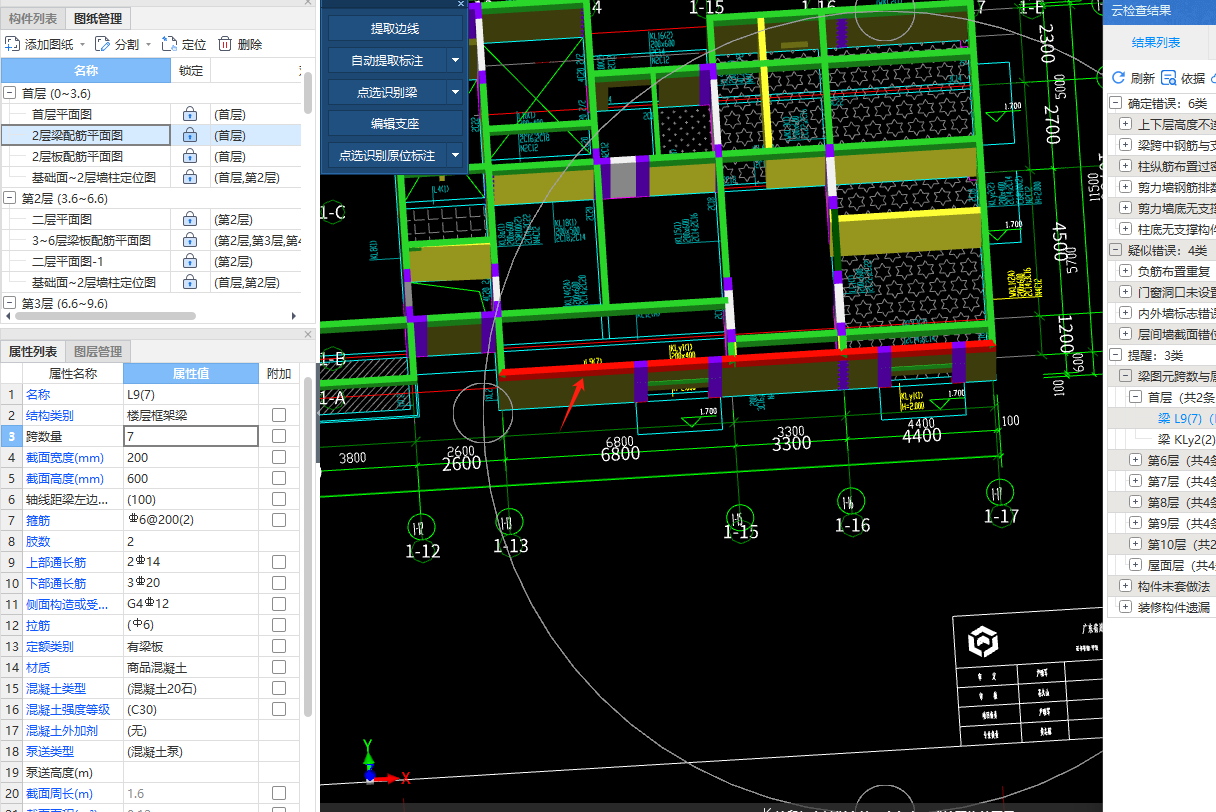Click lock icon for 2层梁配筋平面图 row

pyautogui.click(x=190, y=135)
